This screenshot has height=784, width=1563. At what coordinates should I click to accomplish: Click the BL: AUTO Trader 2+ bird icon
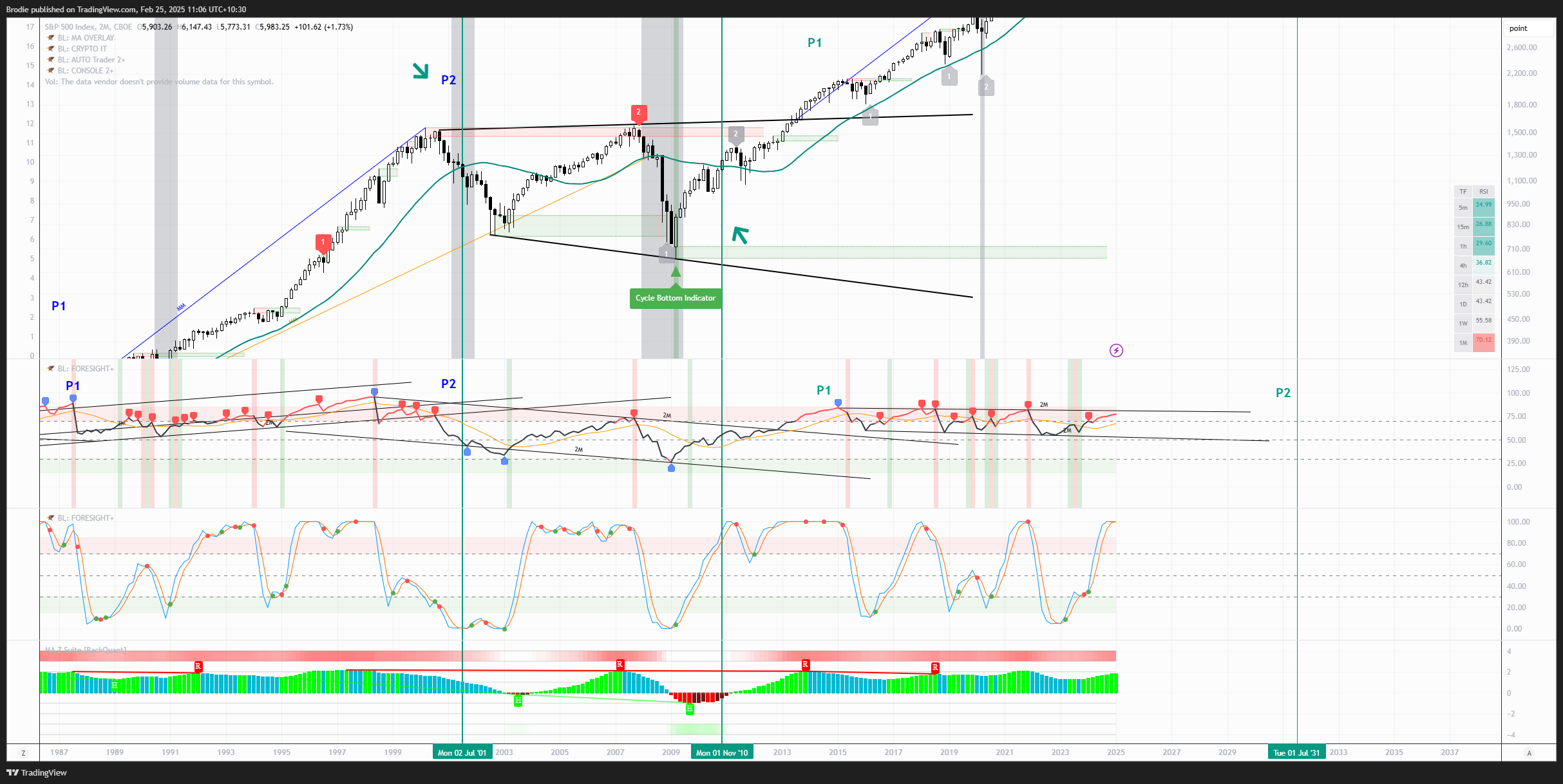(51, 60)
